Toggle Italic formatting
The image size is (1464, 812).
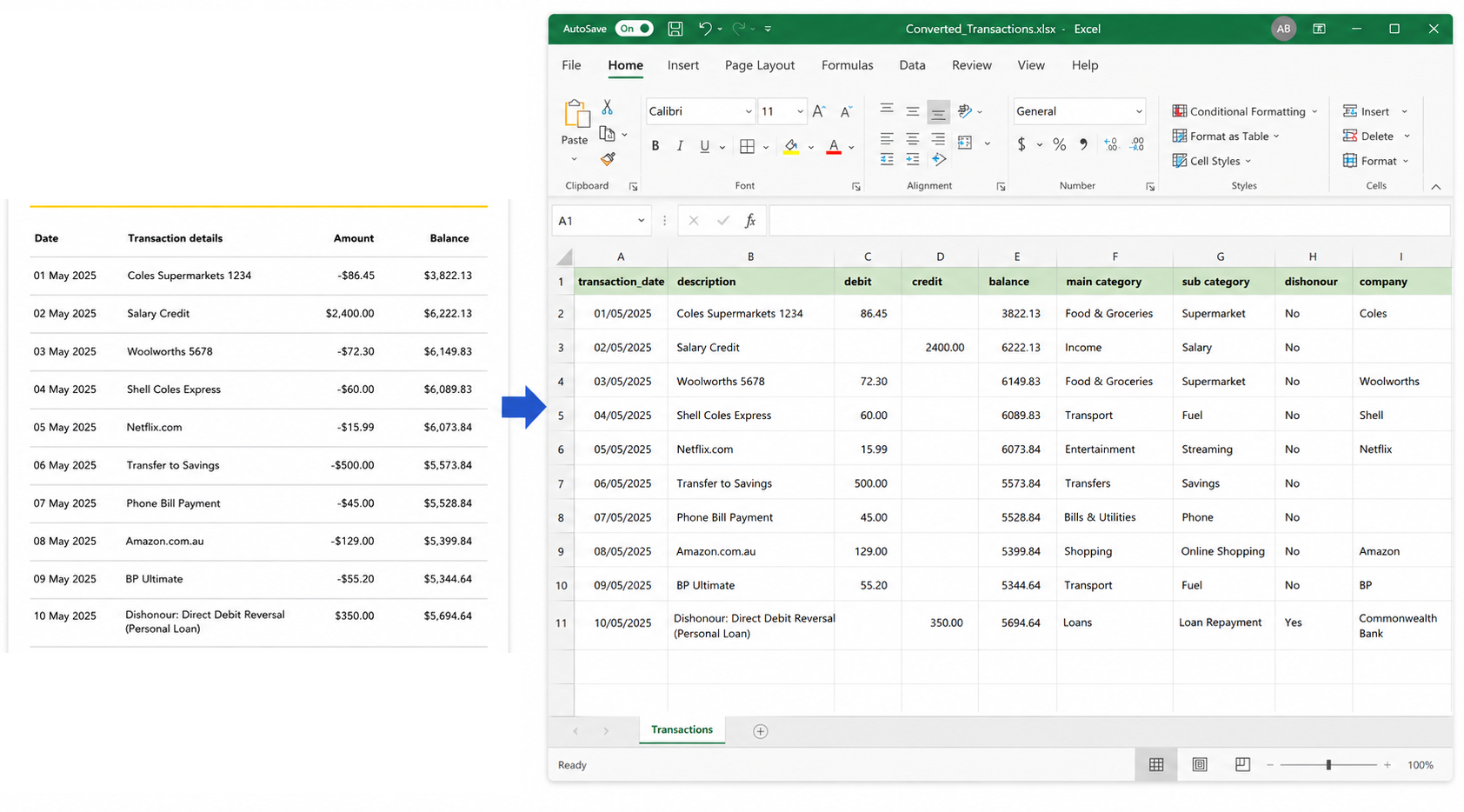(x=680, y=146)
